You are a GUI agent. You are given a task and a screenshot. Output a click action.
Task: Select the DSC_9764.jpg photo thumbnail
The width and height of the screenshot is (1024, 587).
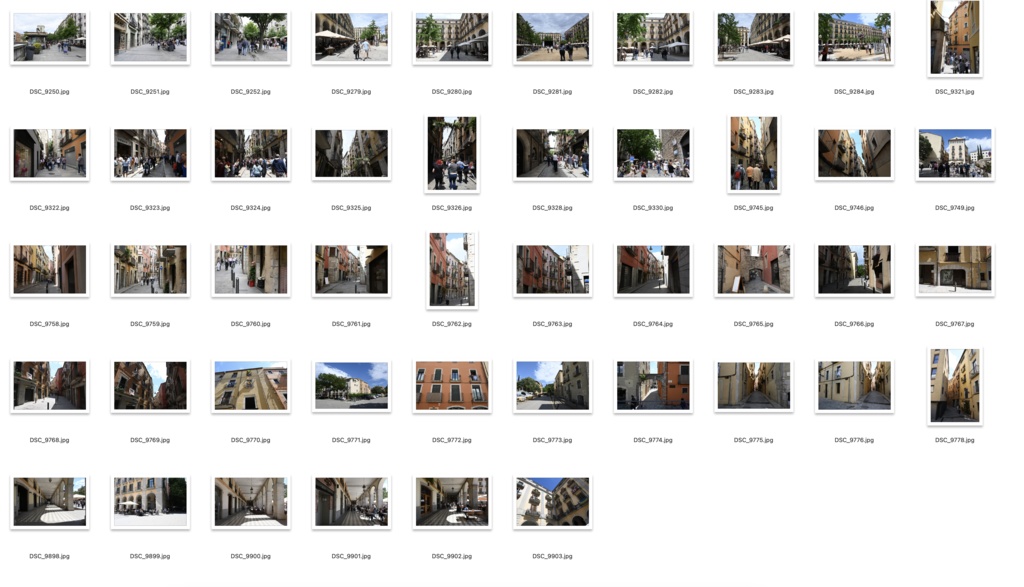click(x=653, y=270)
